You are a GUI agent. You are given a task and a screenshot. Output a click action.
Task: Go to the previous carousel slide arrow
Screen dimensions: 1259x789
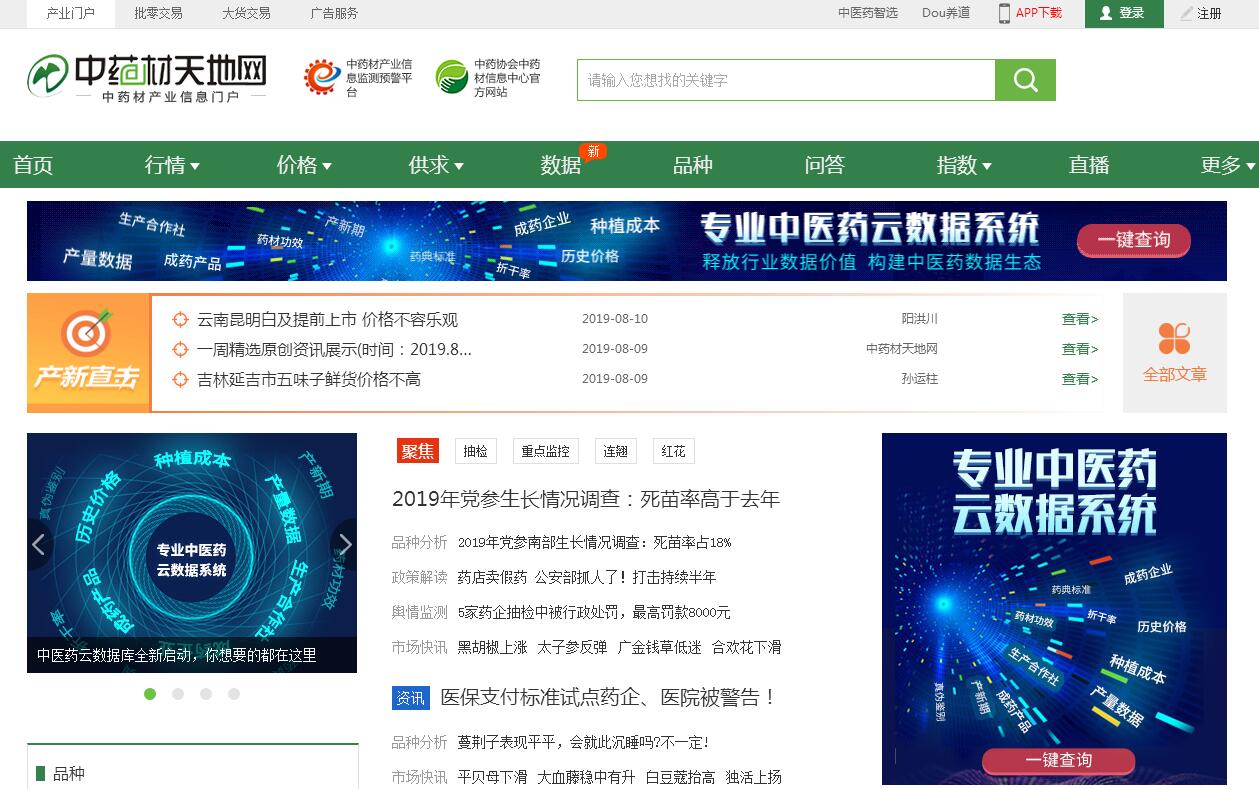(39, 545)
